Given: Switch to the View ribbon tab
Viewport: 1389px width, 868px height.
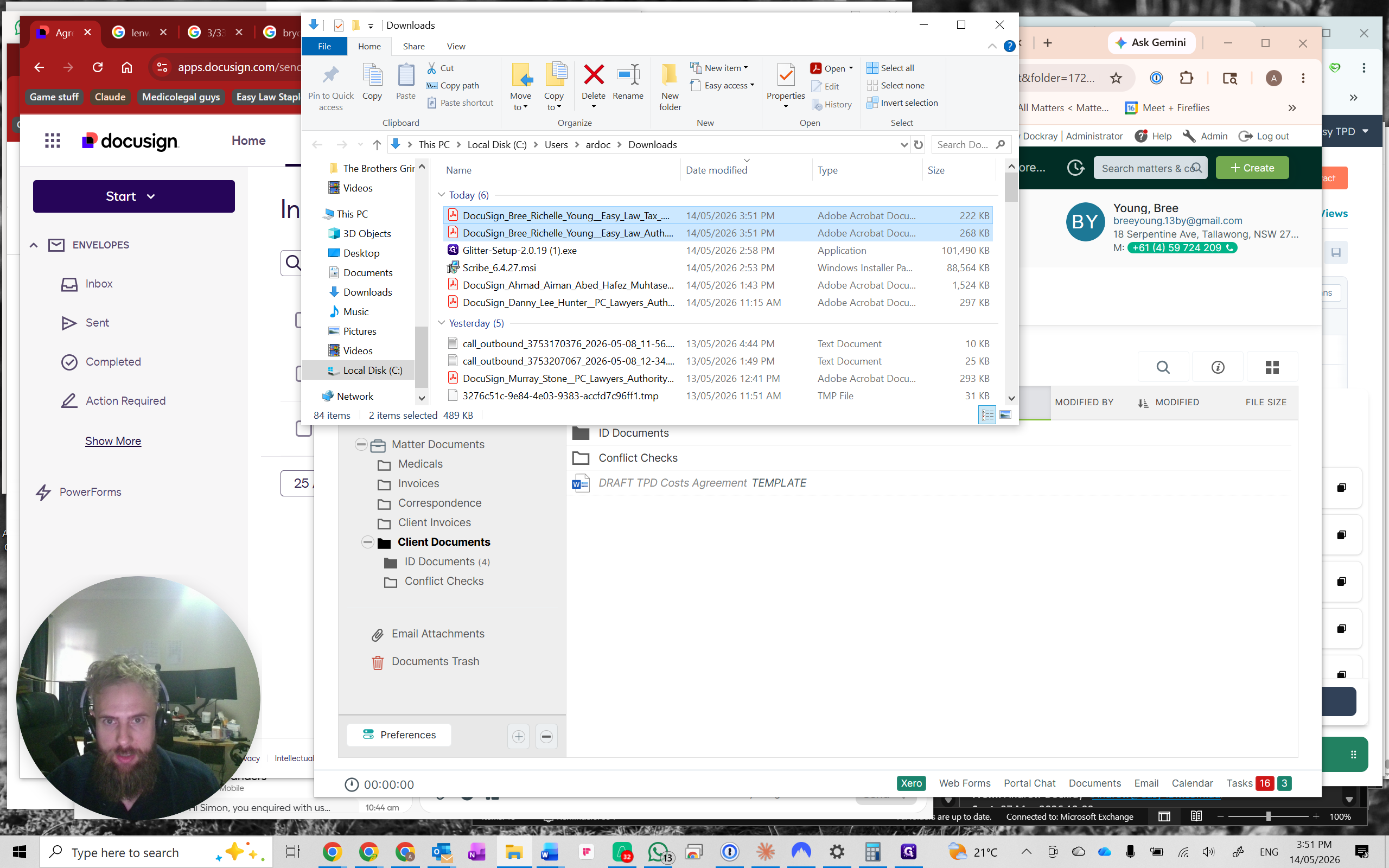Looking at the screenshot, I should click(x=456, y=47).
